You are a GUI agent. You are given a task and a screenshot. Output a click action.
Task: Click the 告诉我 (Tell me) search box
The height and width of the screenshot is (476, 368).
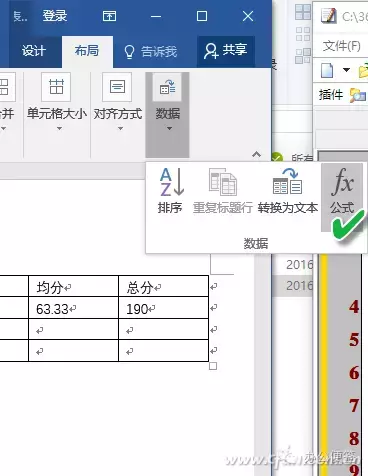point(150,52)
